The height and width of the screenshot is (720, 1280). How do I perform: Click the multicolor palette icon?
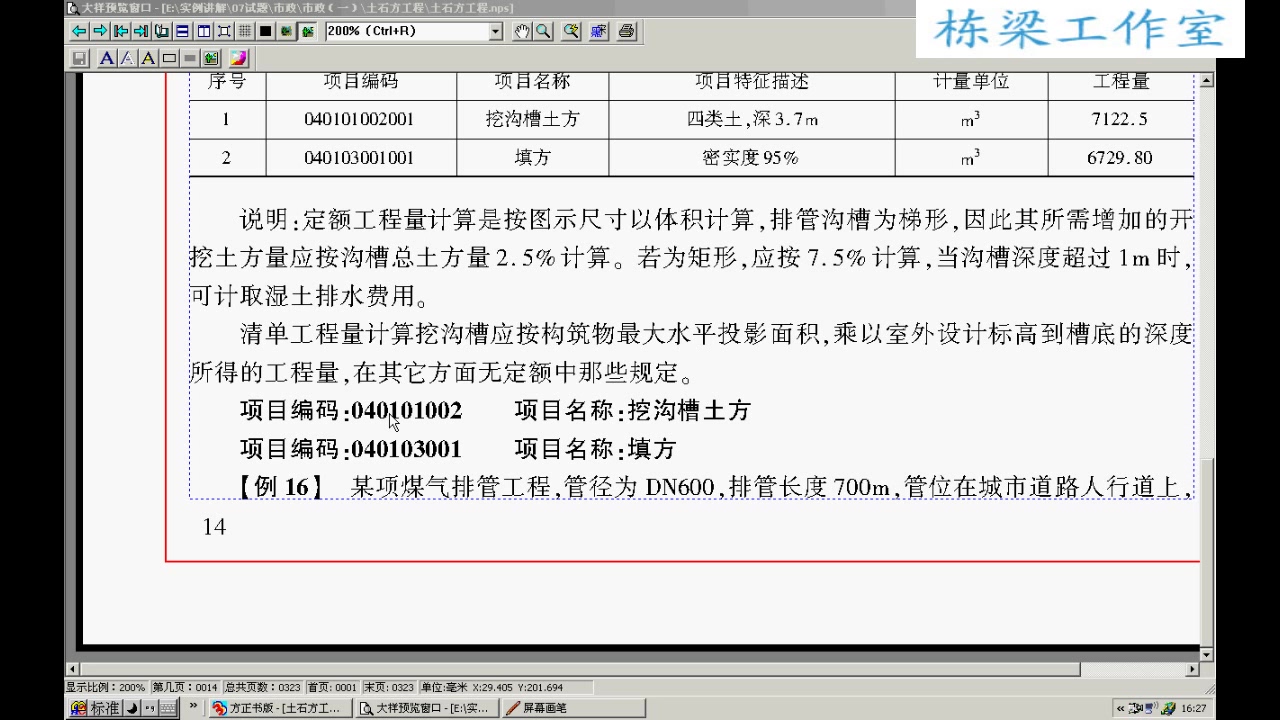pos(238,58)
